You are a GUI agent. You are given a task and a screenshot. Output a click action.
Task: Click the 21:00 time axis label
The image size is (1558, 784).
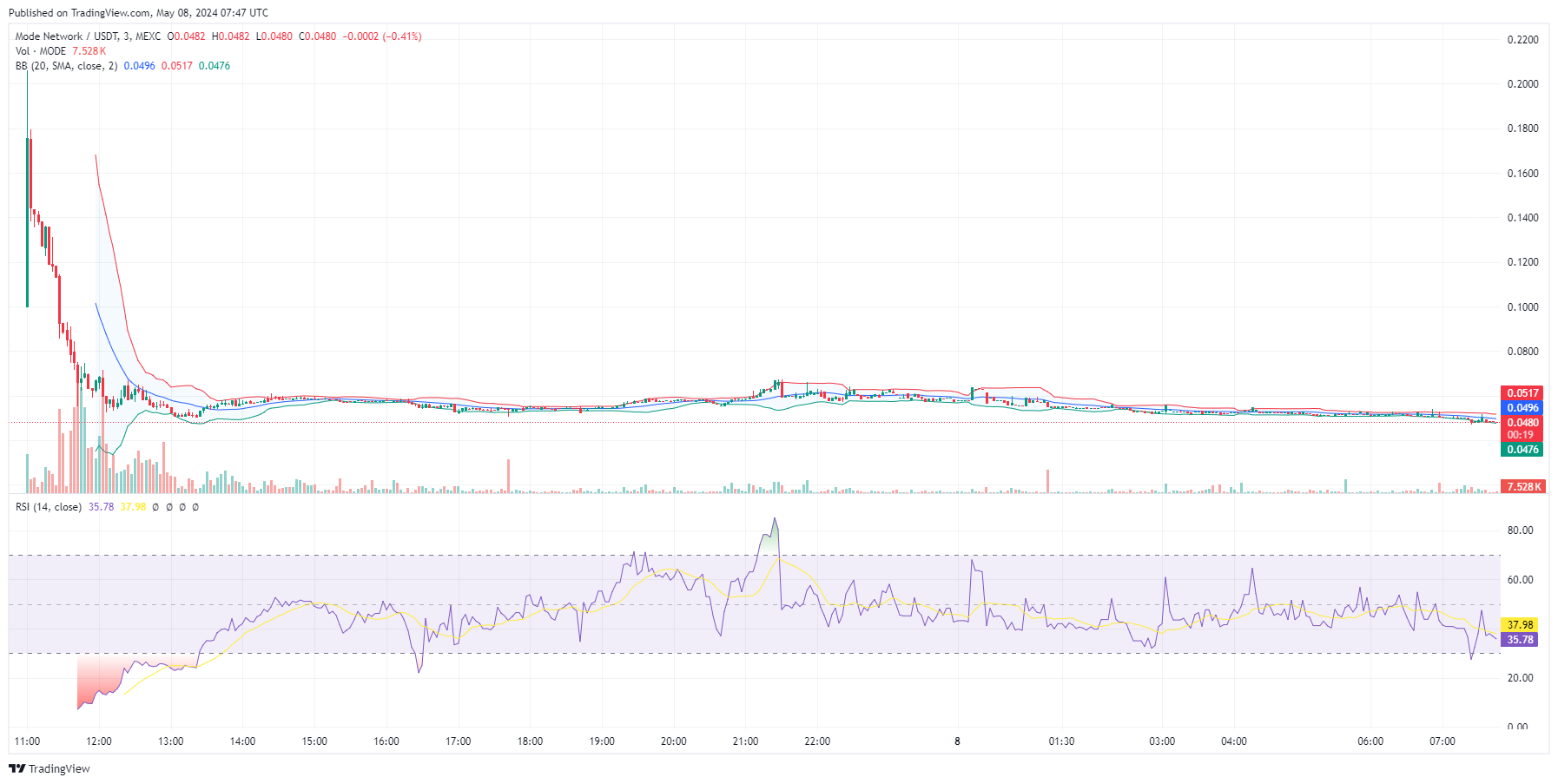pos(745,741)
